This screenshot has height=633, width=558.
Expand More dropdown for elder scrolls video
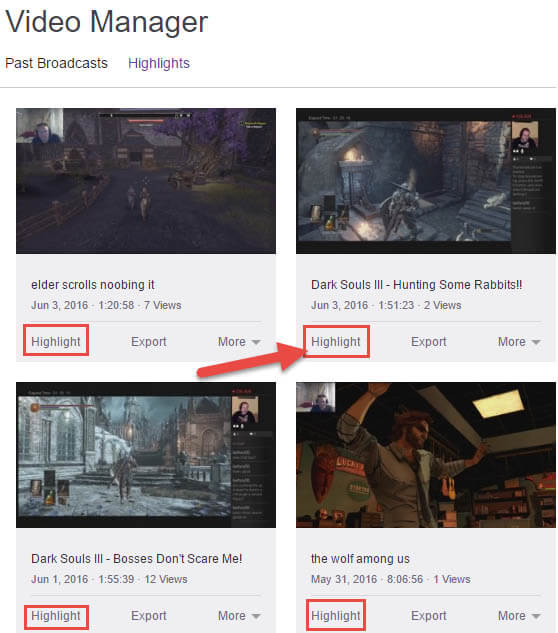pyautogui.click(x=239, y=342)
